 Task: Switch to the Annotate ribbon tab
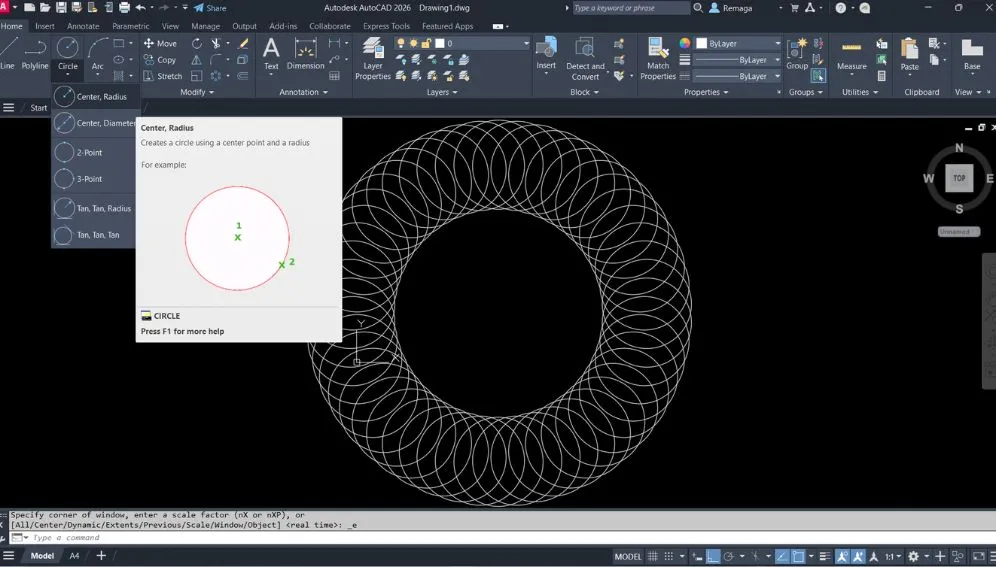coord(83,26)
